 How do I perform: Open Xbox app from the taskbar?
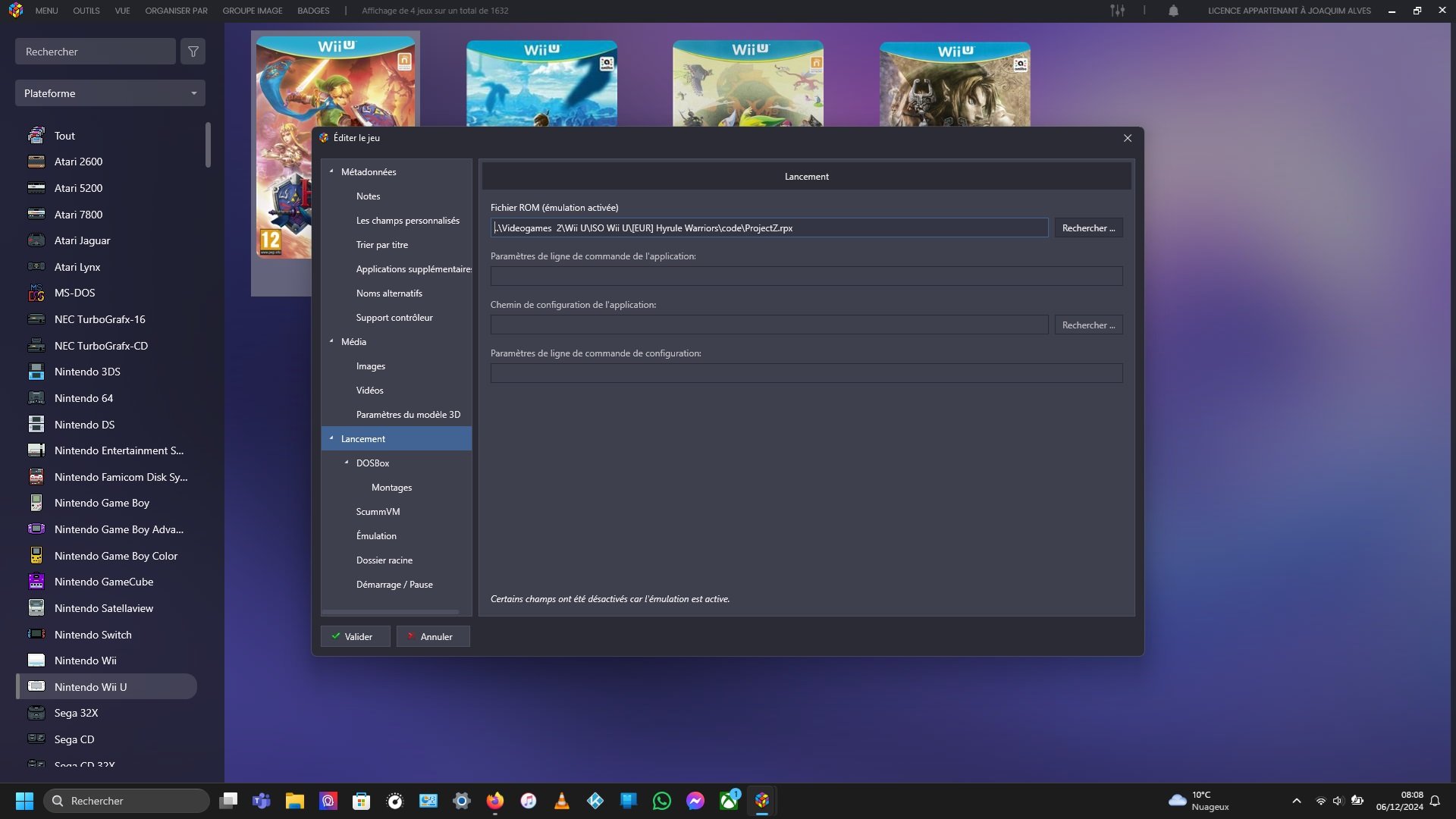(729, 801)
